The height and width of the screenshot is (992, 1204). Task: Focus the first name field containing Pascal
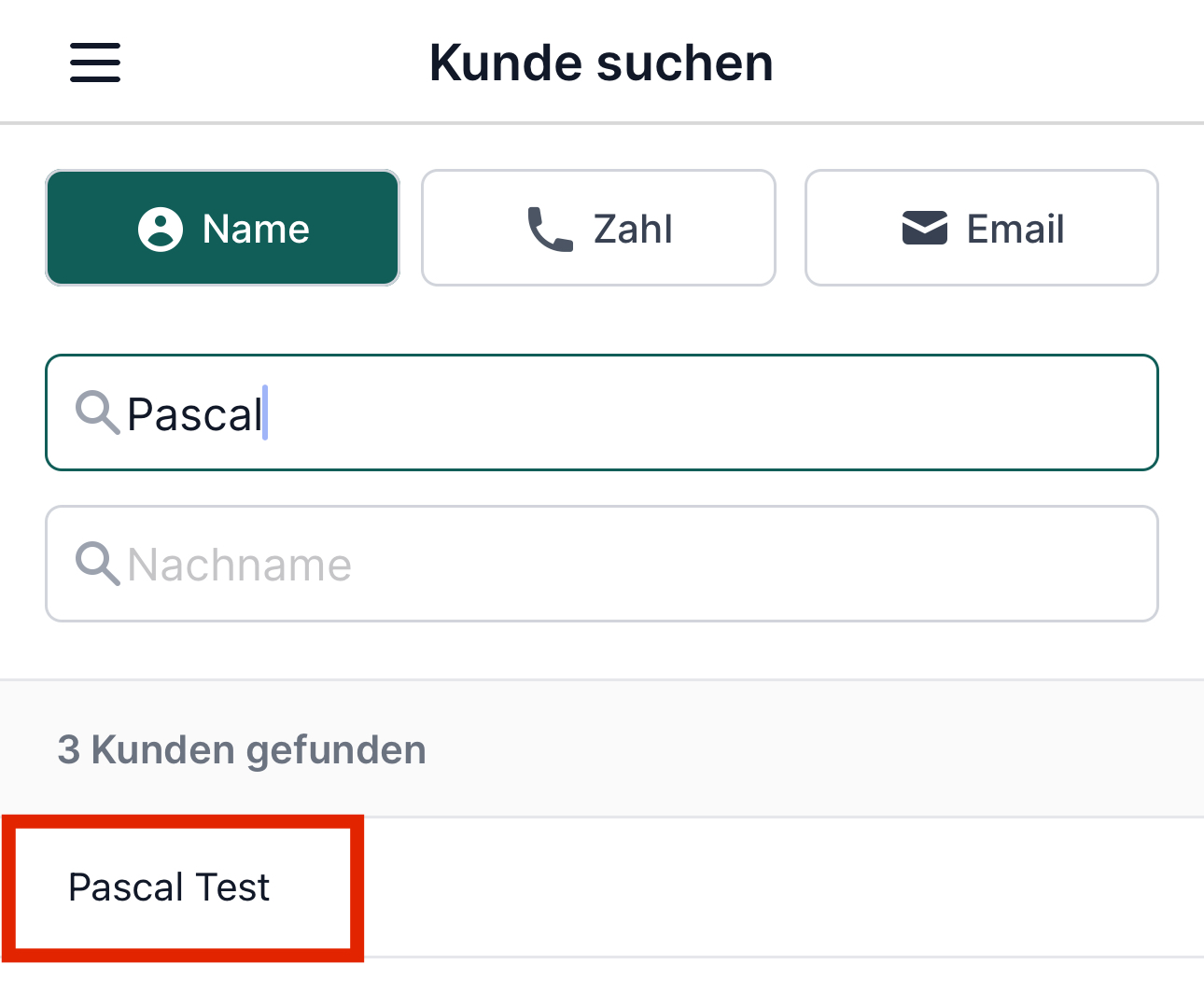point(602,412)
